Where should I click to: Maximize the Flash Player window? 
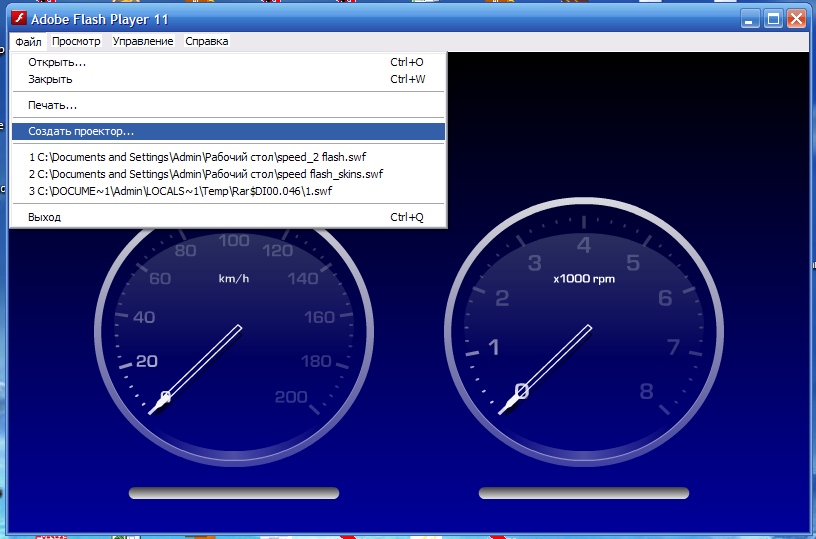click(773, 18)
